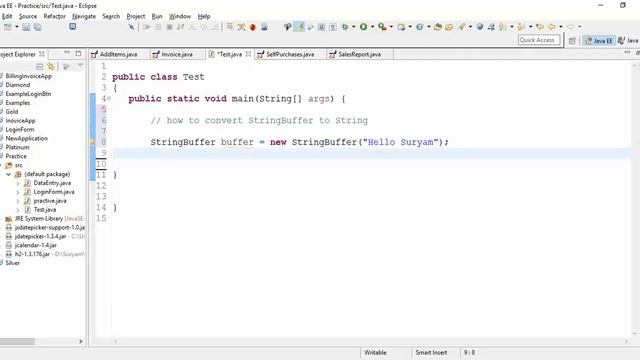Screen dimensions: 640x360
Task: Click the Next Annotation icon
Action: click(x=503, y=27)
